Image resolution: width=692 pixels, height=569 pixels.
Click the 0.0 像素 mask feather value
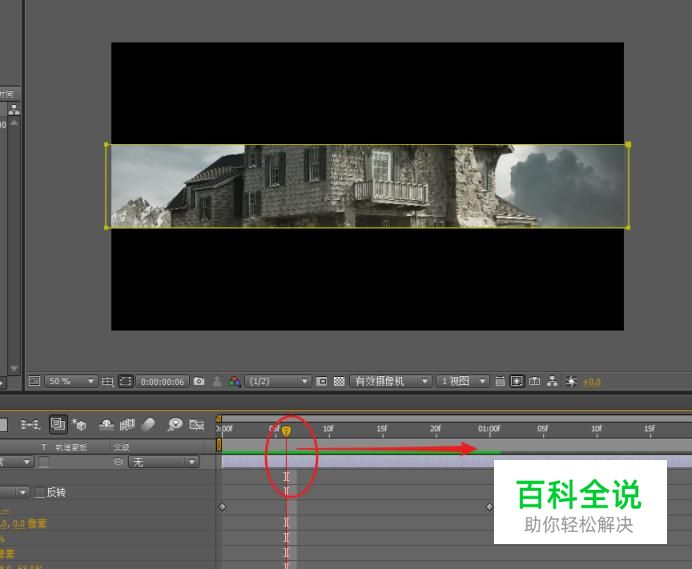tap(29, 524)
